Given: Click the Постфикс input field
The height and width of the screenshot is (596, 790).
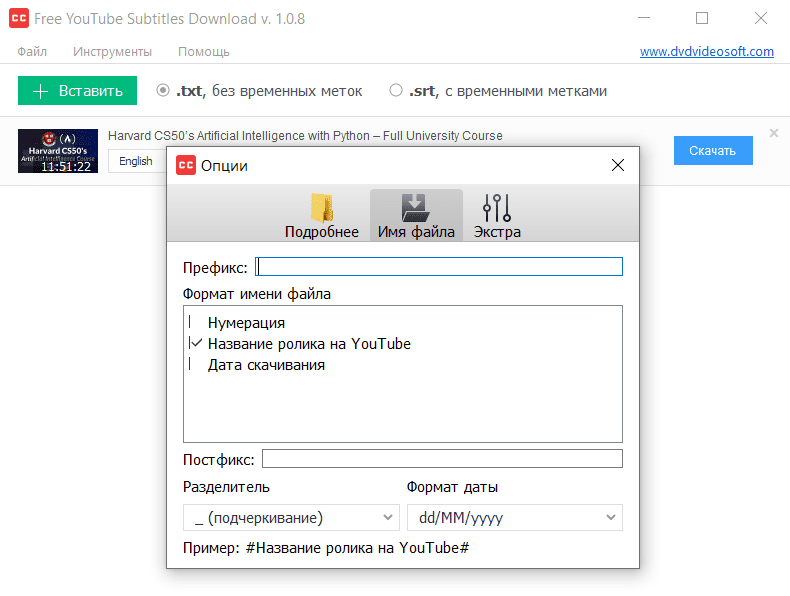Looking at the screenshot, I should [442, 458].
